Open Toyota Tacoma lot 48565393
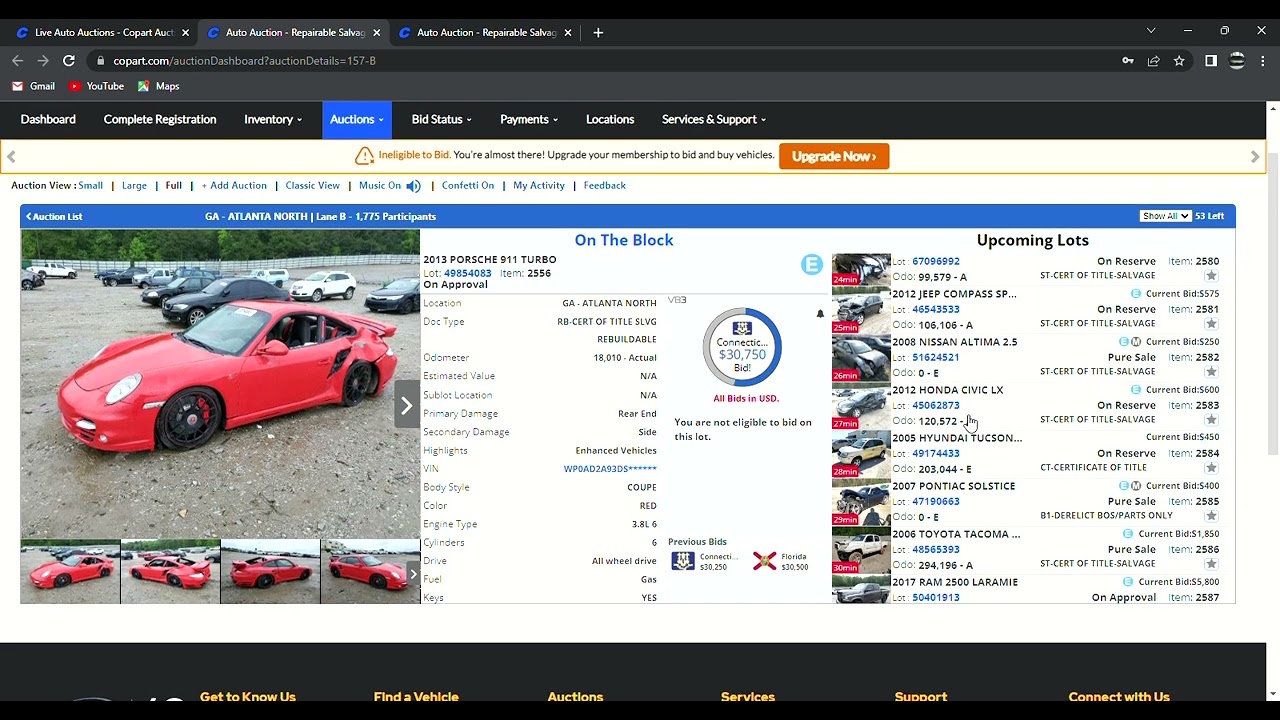The width and height of the screenshot is (1280, 720). click(936, 549)
